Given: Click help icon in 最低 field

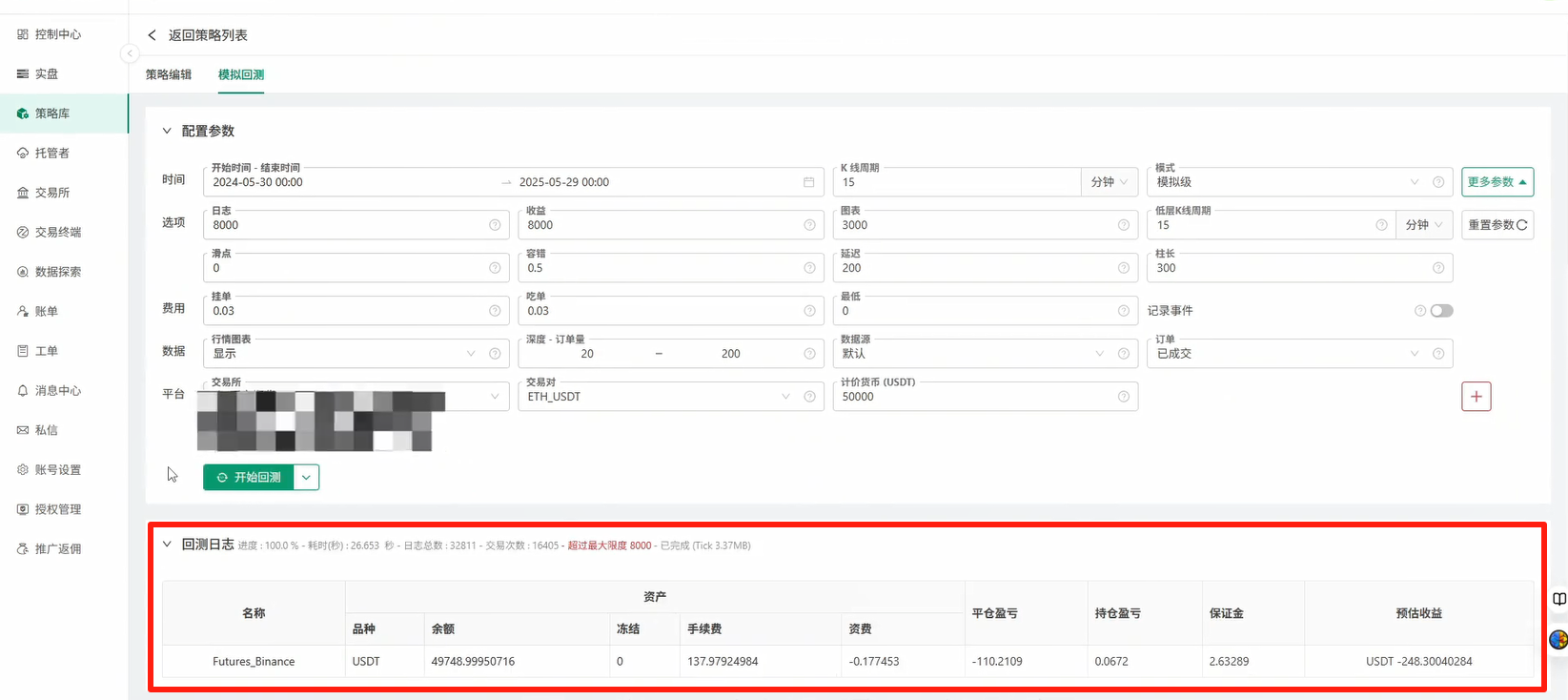Looking at the screenshot, I should (x=1124, y=311).
